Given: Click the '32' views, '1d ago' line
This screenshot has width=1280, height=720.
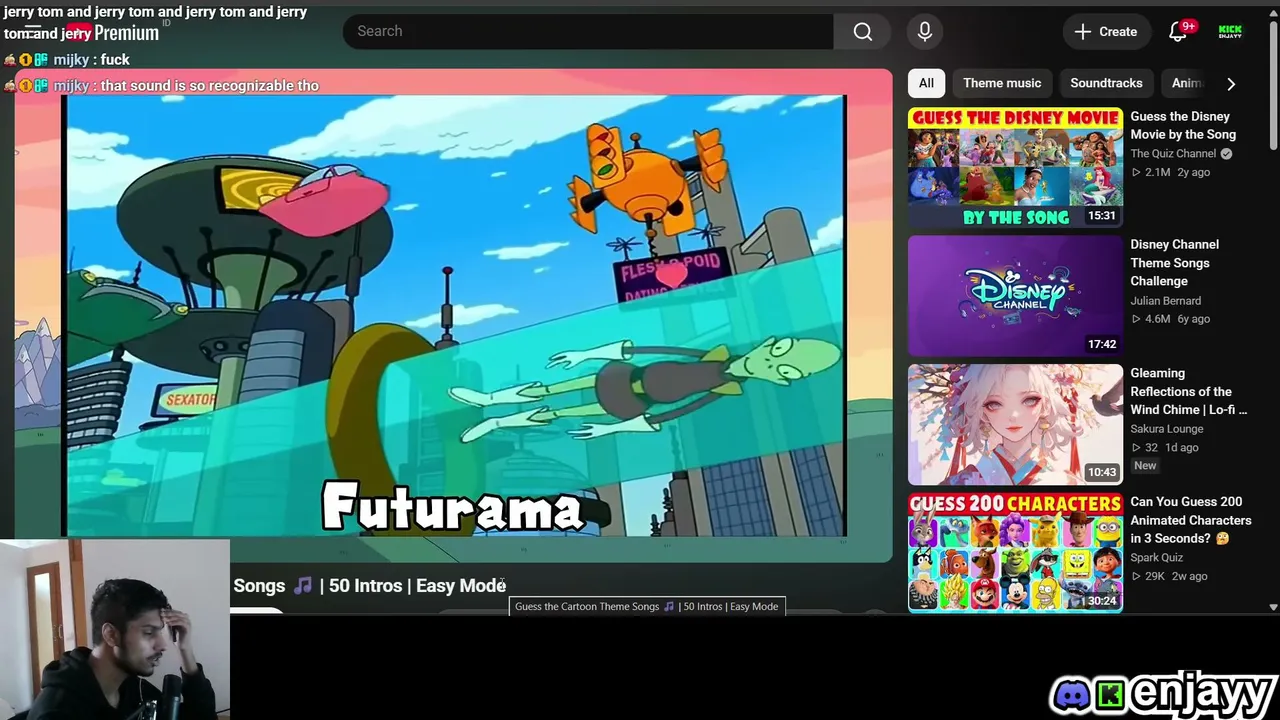Looking at the screenshot, I should point(1164,448).
